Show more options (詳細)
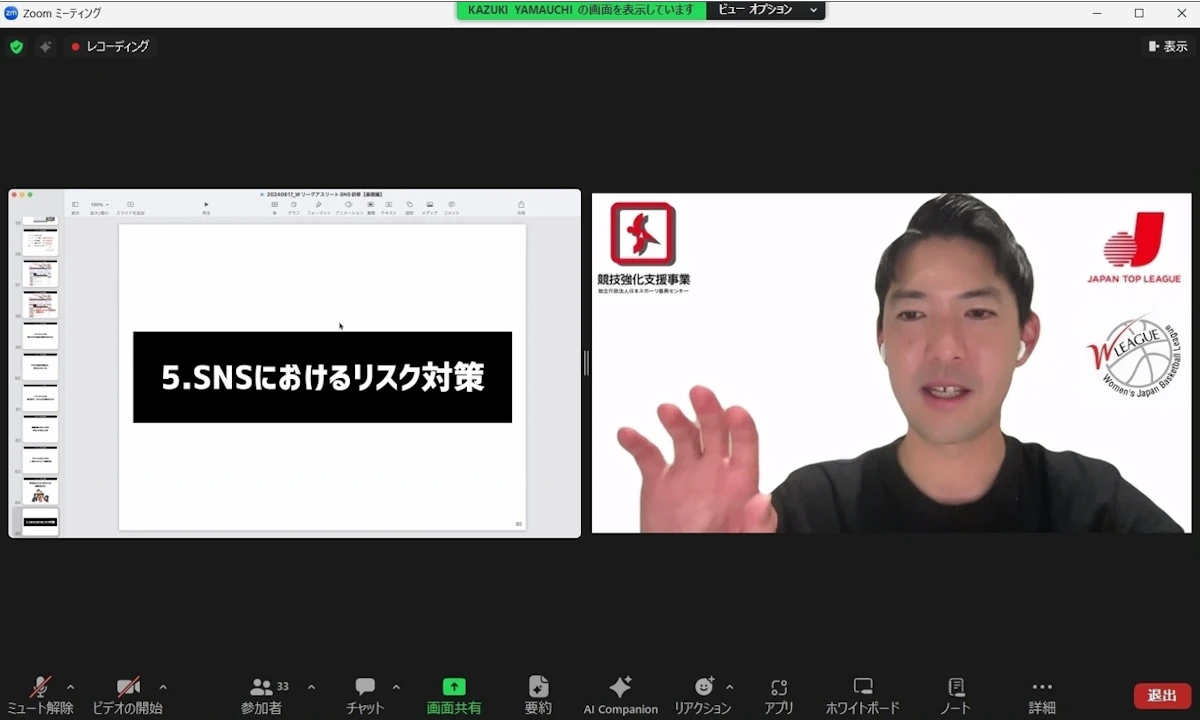This screenshot has height=720, width=1200. coord(1042,695)
